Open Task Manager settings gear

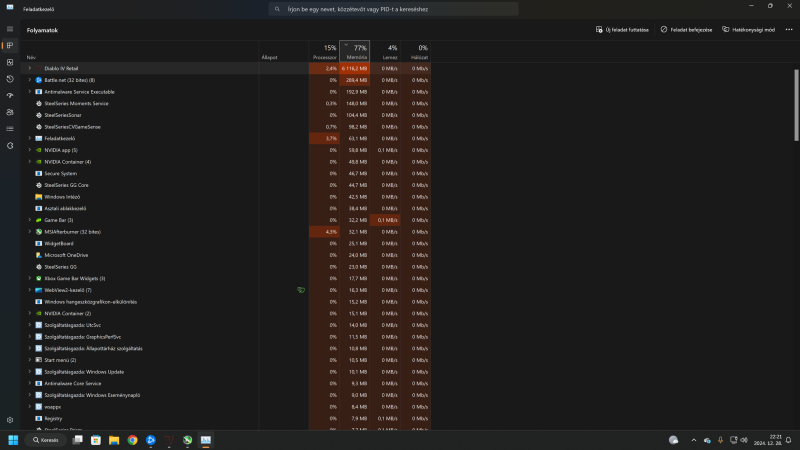click(10, 420)
